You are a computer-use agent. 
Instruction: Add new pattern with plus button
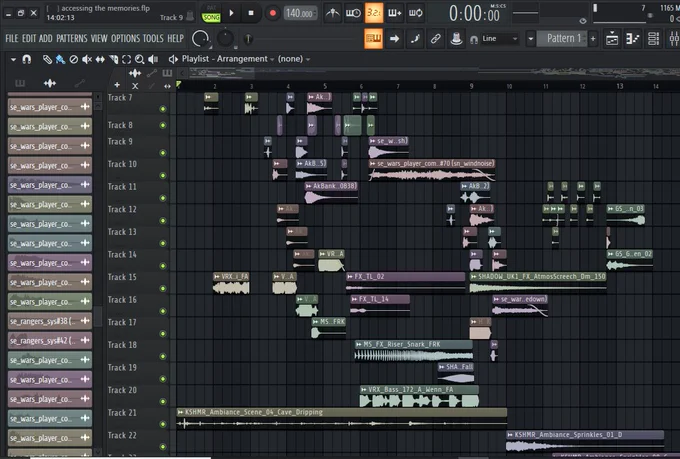click(593, 39)
